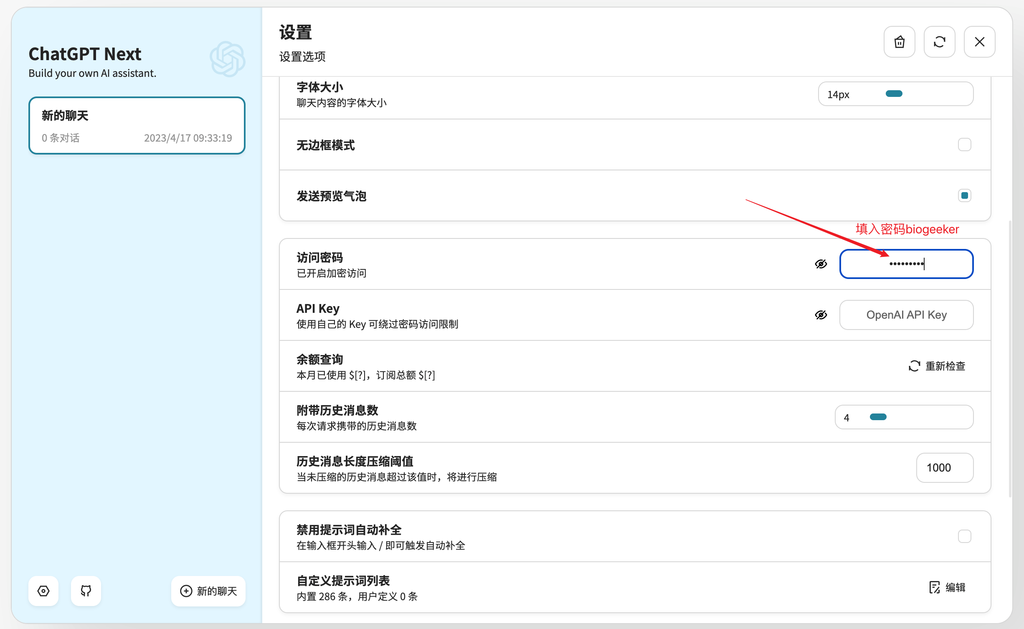This screenshot has width=1024, height=629.
Task: Click the ChatGPT logo icon in sidebar
Action: click(227, 59)
